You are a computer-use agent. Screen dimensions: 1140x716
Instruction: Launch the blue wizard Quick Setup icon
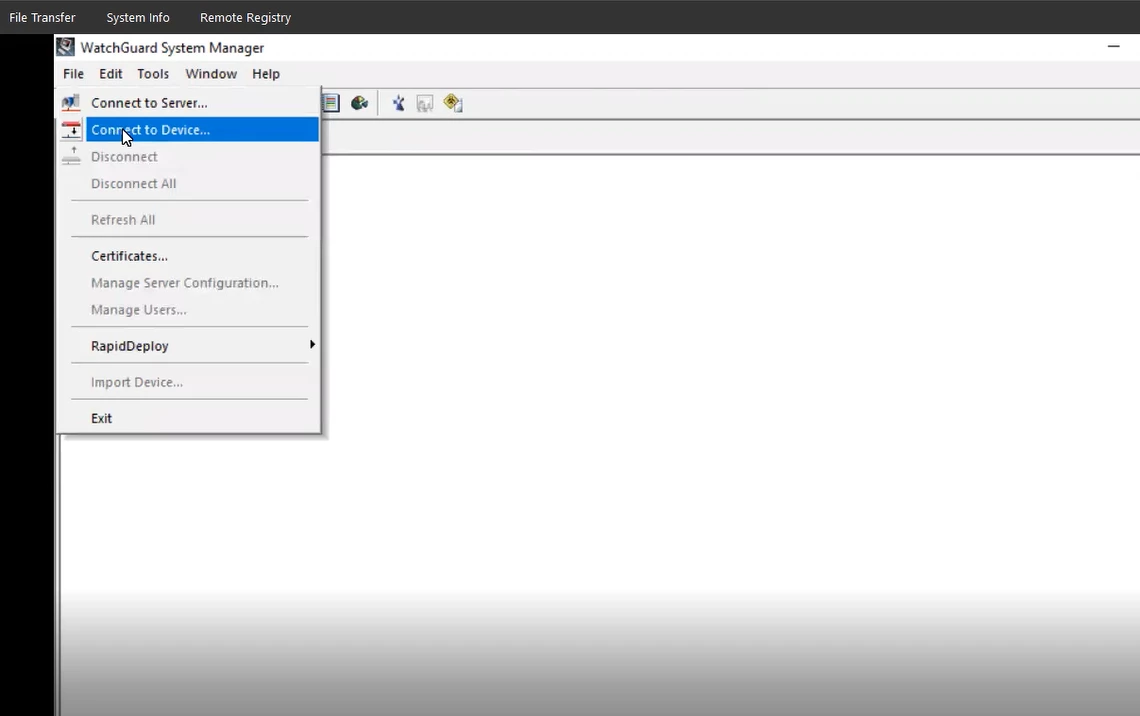pyautogui.click(x=398, y=102)
